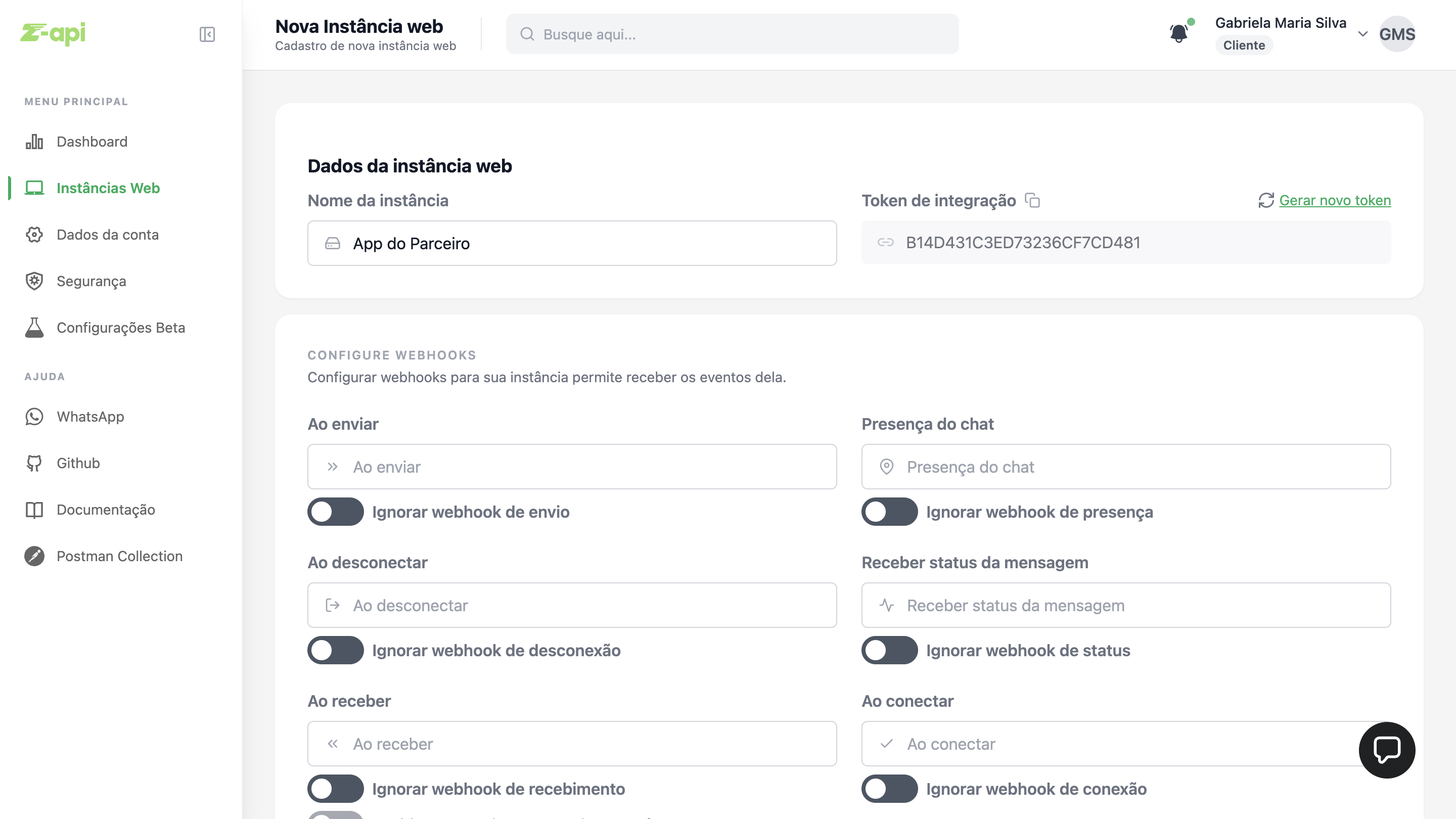Expand the user account dropdown chevron
1456x819 pixels.
pos(1363,34)
